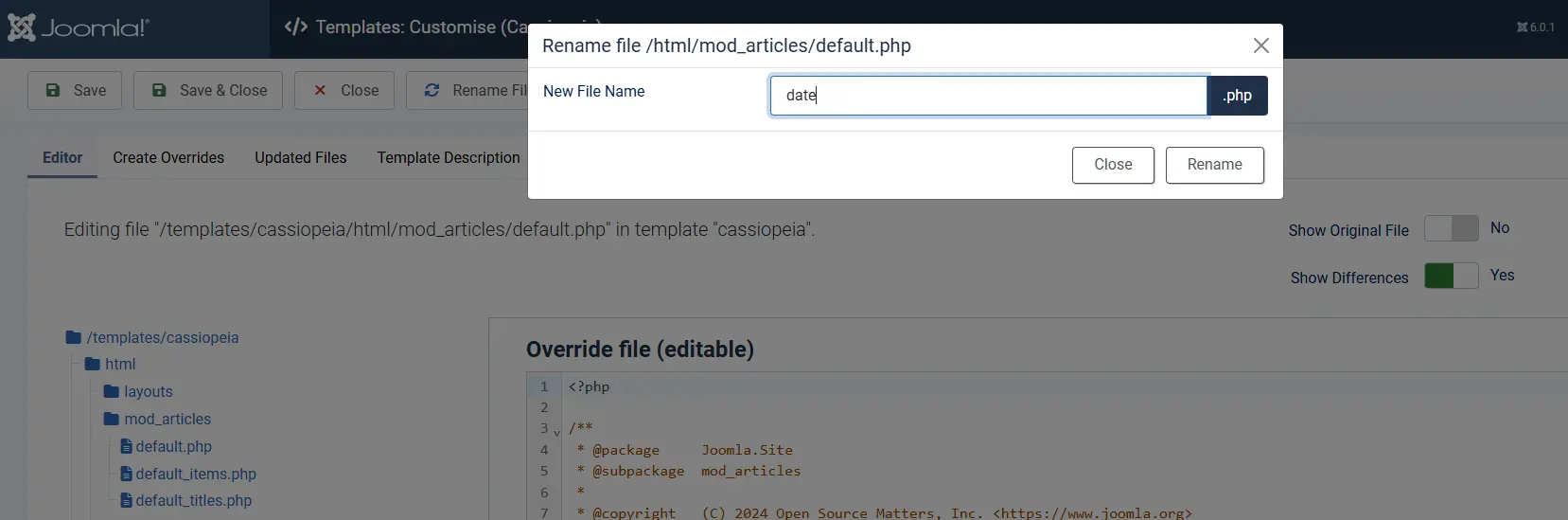Click the Close button in rename dialog

click(x=1113, y=165)
